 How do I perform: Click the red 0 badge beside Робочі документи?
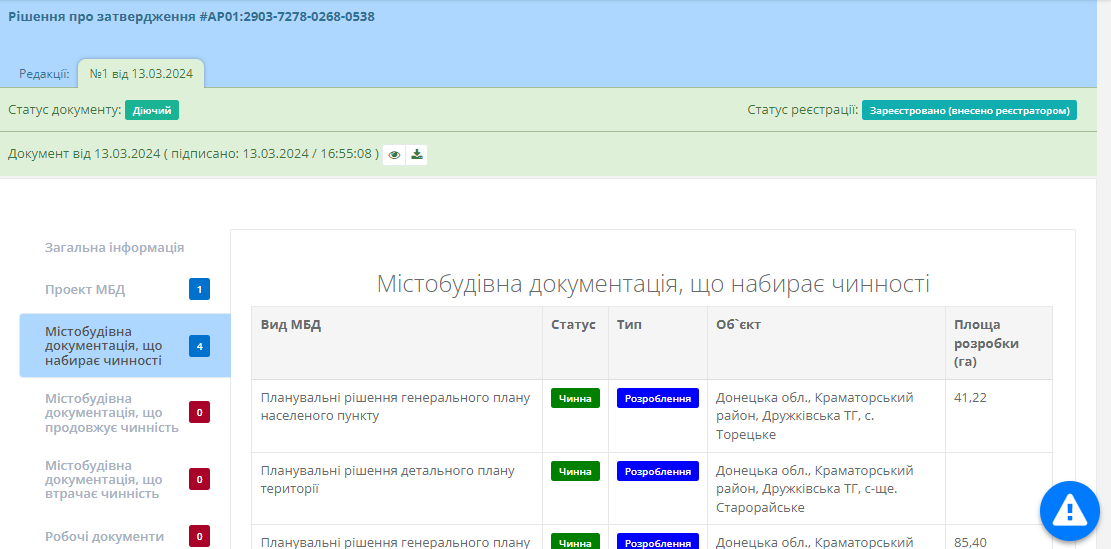(199, 537)
